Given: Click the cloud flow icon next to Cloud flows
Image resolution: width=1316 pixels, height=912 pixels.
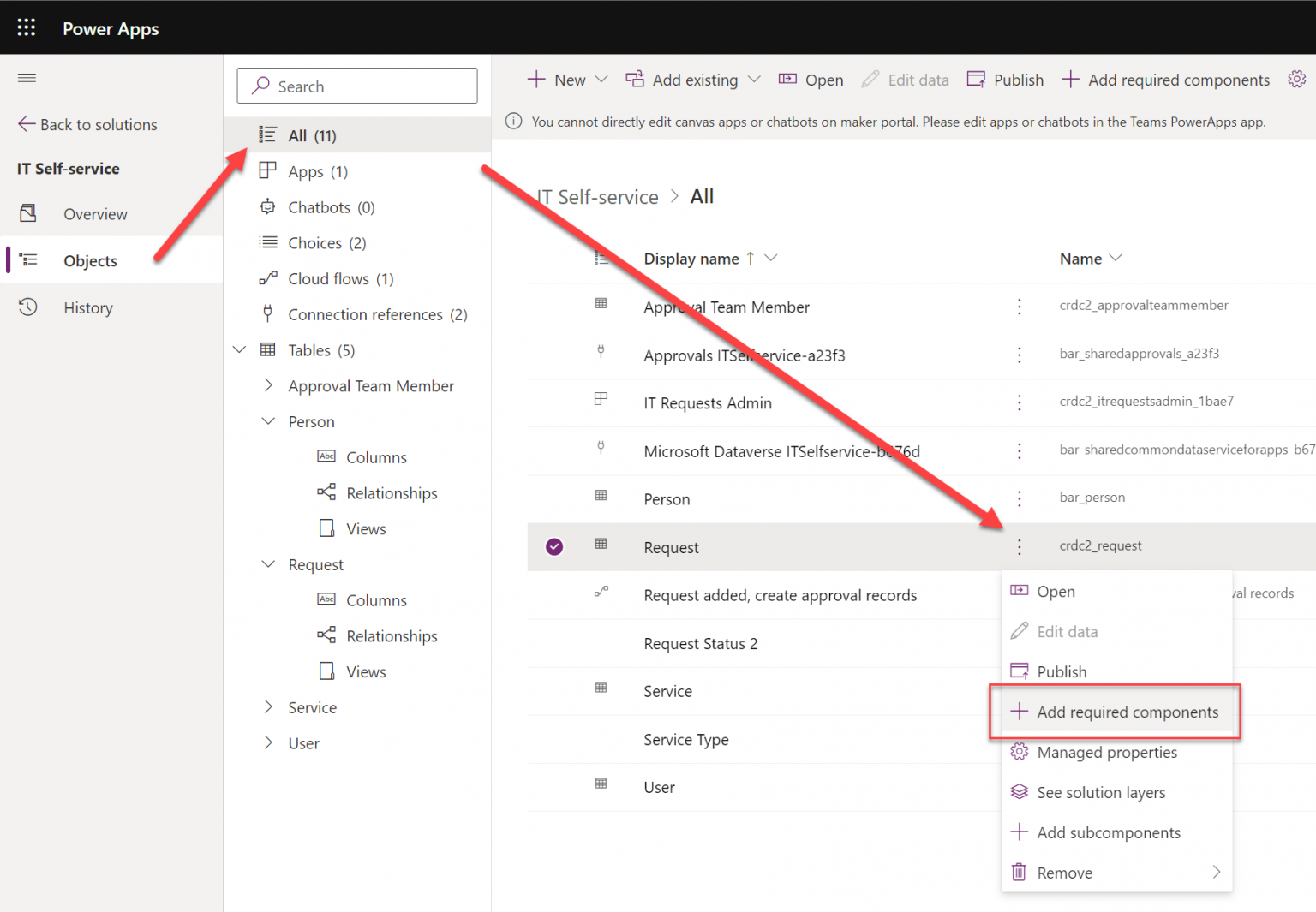Looking at the screenshot, I should 267,277.
